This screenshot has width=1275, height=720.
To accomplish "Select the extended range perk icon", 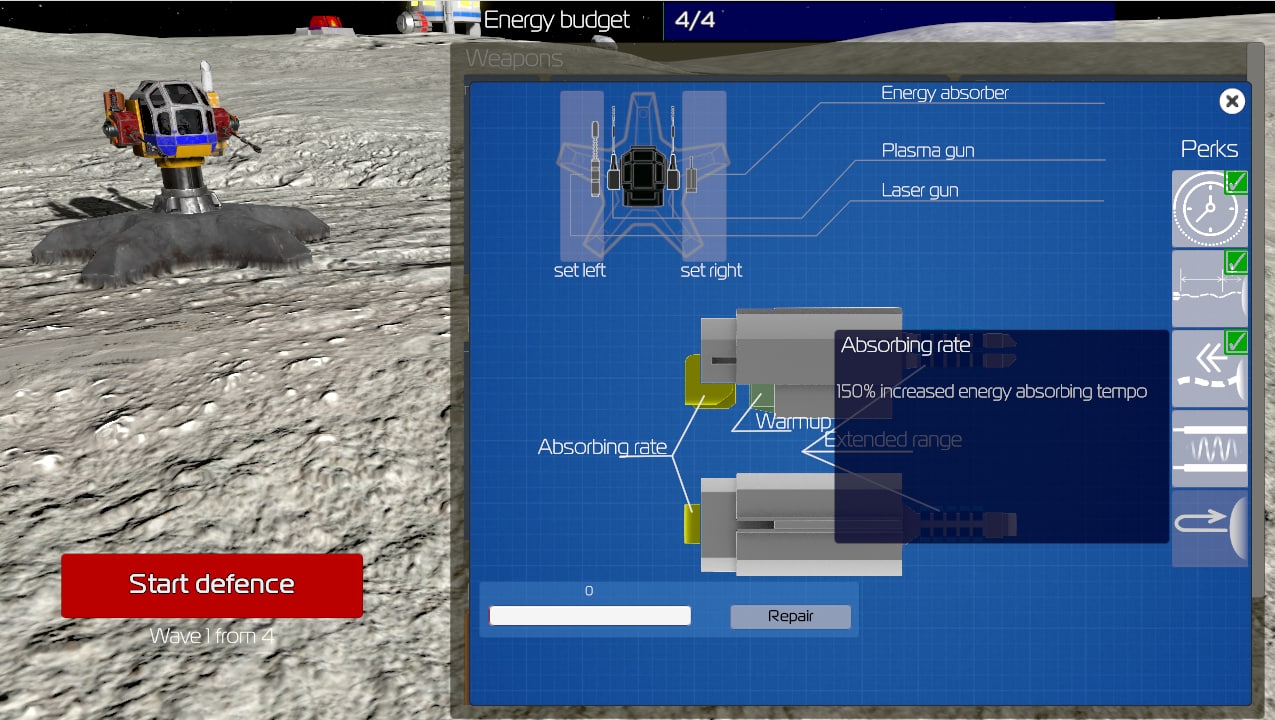I will pyautogui.click(x=1210, y=288).
